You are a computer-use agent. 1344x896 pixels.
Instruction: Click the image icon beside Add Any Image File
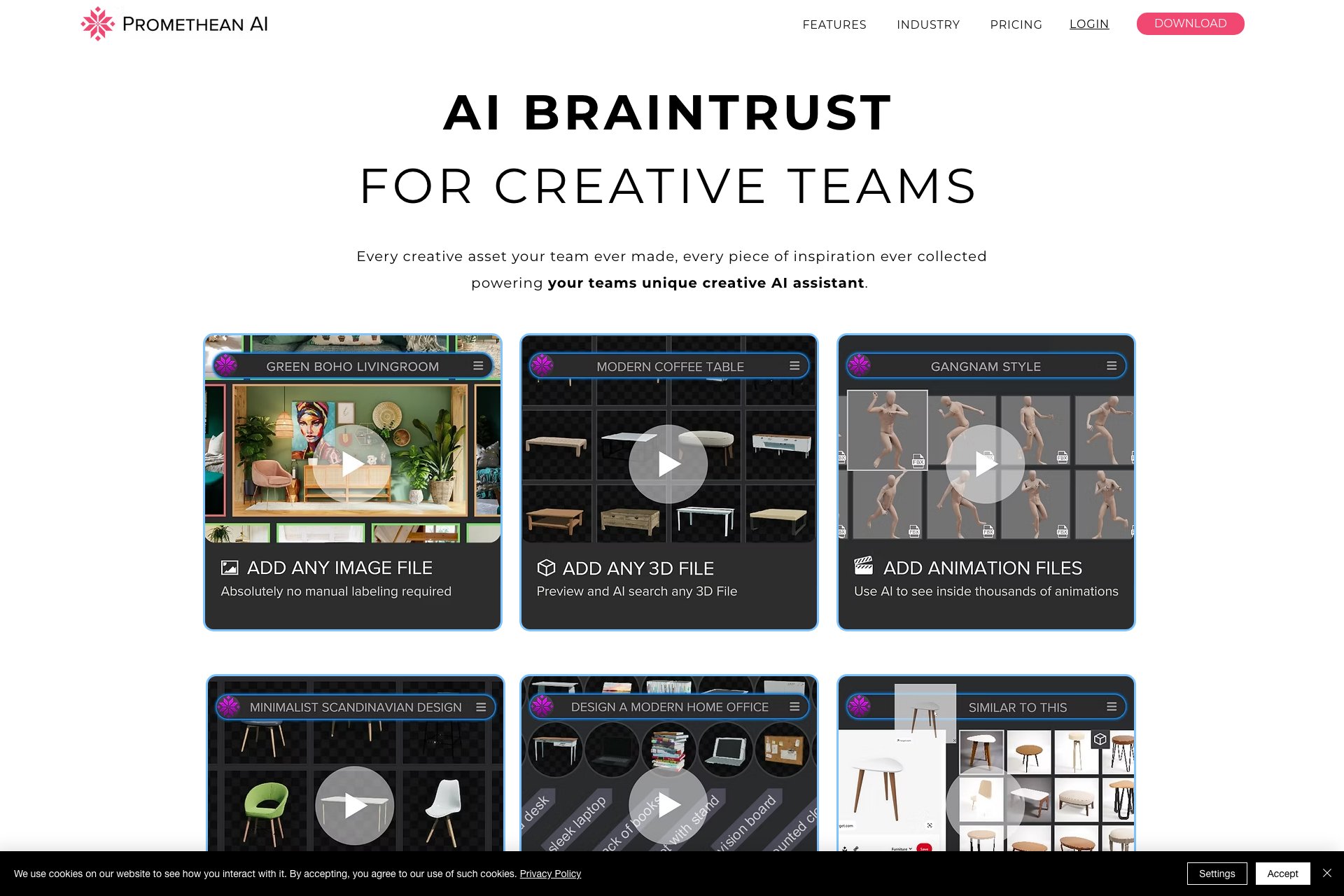[230, 568]
